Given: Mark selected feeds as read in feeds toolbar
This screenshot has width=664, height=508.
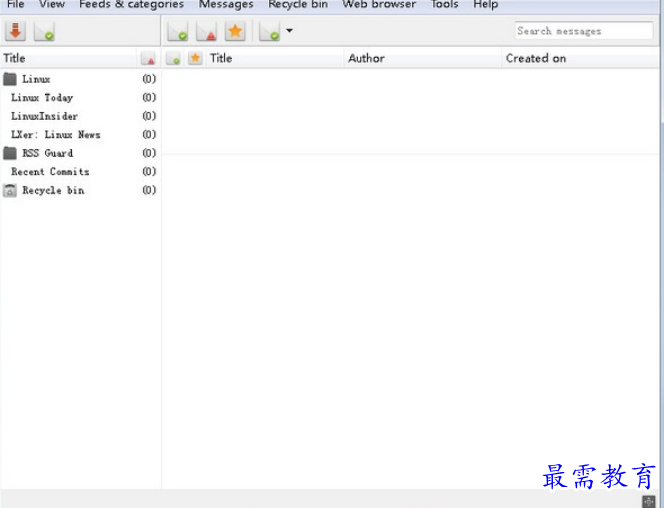Looking at the screenshot, I should pos(44,31).
